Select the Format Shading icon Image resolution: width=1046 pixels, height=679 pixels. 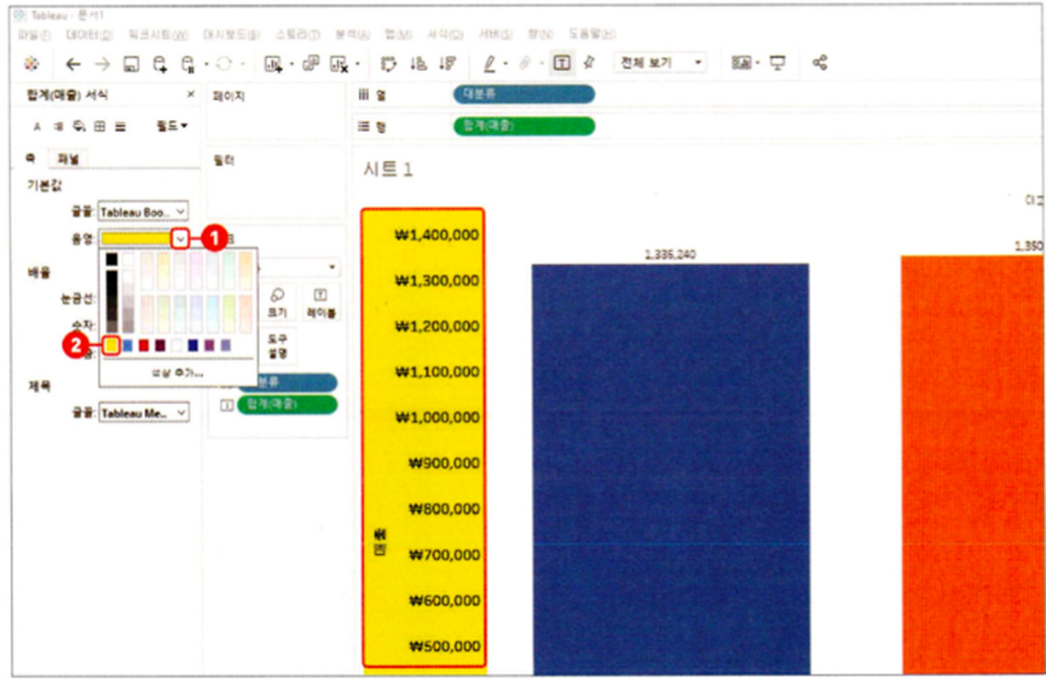point(79,126)
